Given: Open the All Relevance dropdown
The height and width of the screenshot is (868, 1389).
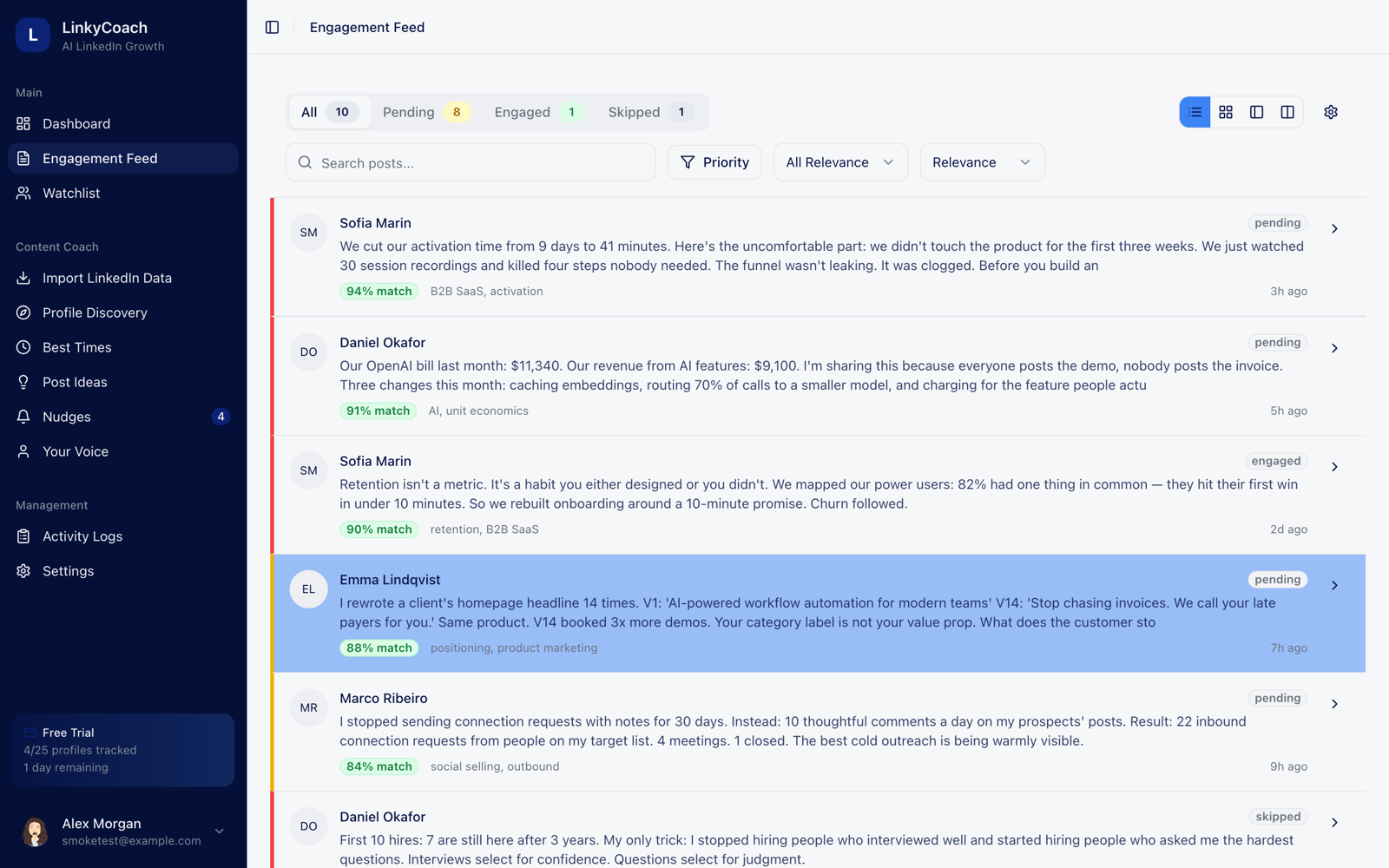Looking at the screenshot, I should point(840,162).
